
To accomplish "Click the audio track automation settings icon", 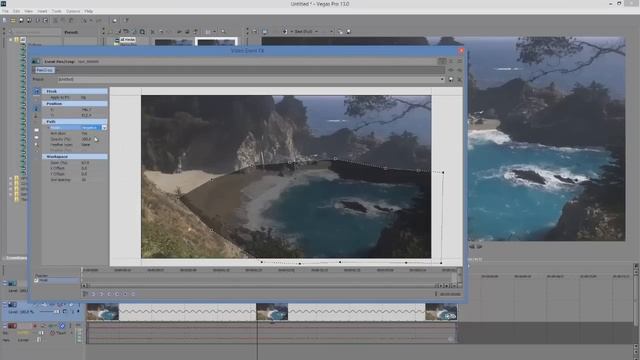I will [62, 326].
